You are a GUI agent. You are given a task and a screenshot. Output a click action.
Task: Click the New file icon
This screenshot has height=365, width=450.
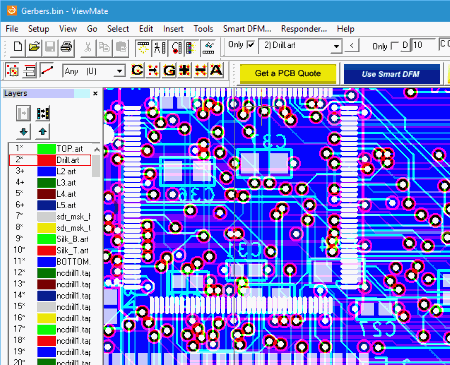pyautogui.click(x=18, y=47)
